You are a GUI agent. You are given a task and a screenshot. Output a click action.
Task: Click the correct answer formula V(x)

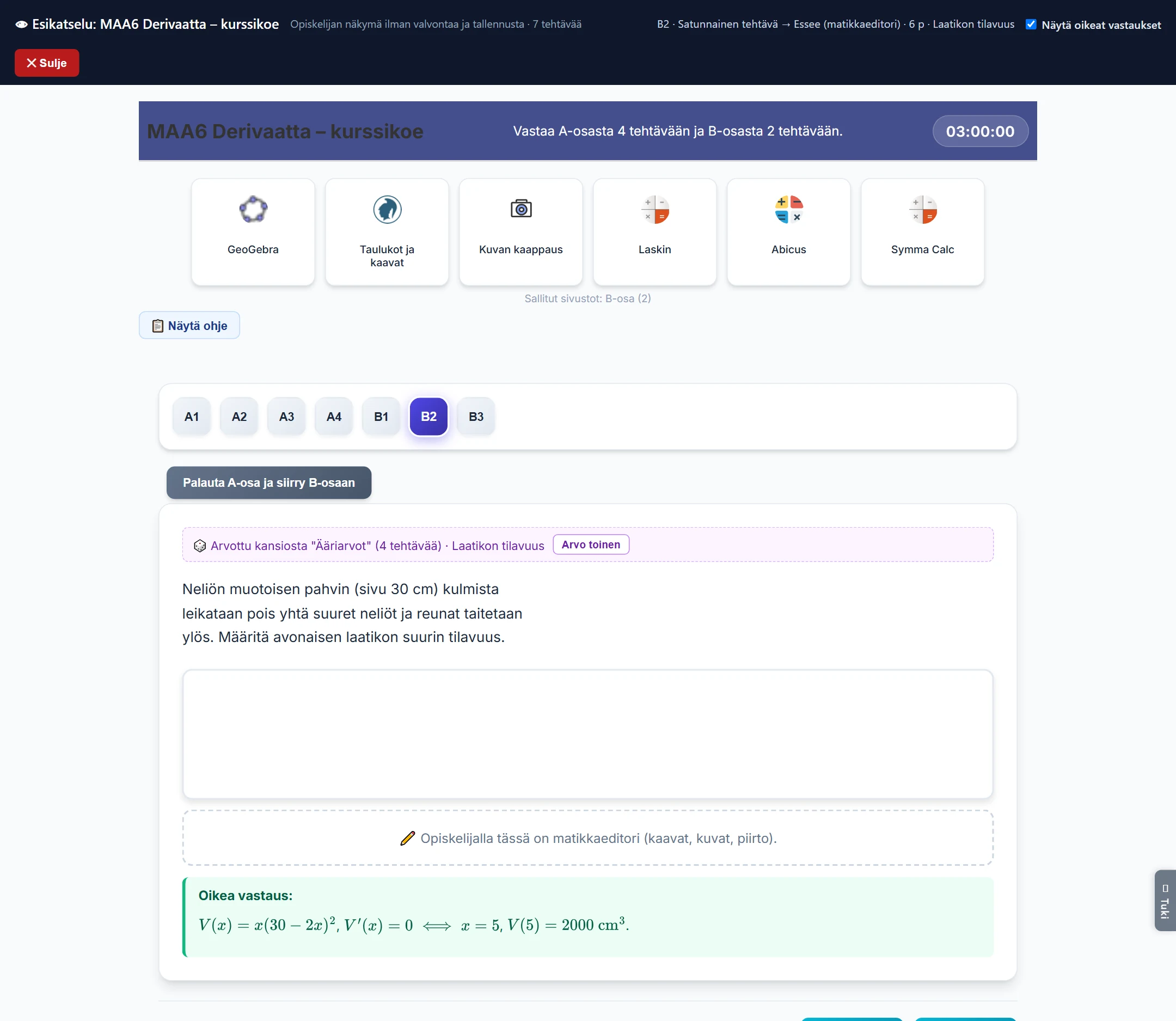click(414, 925)
